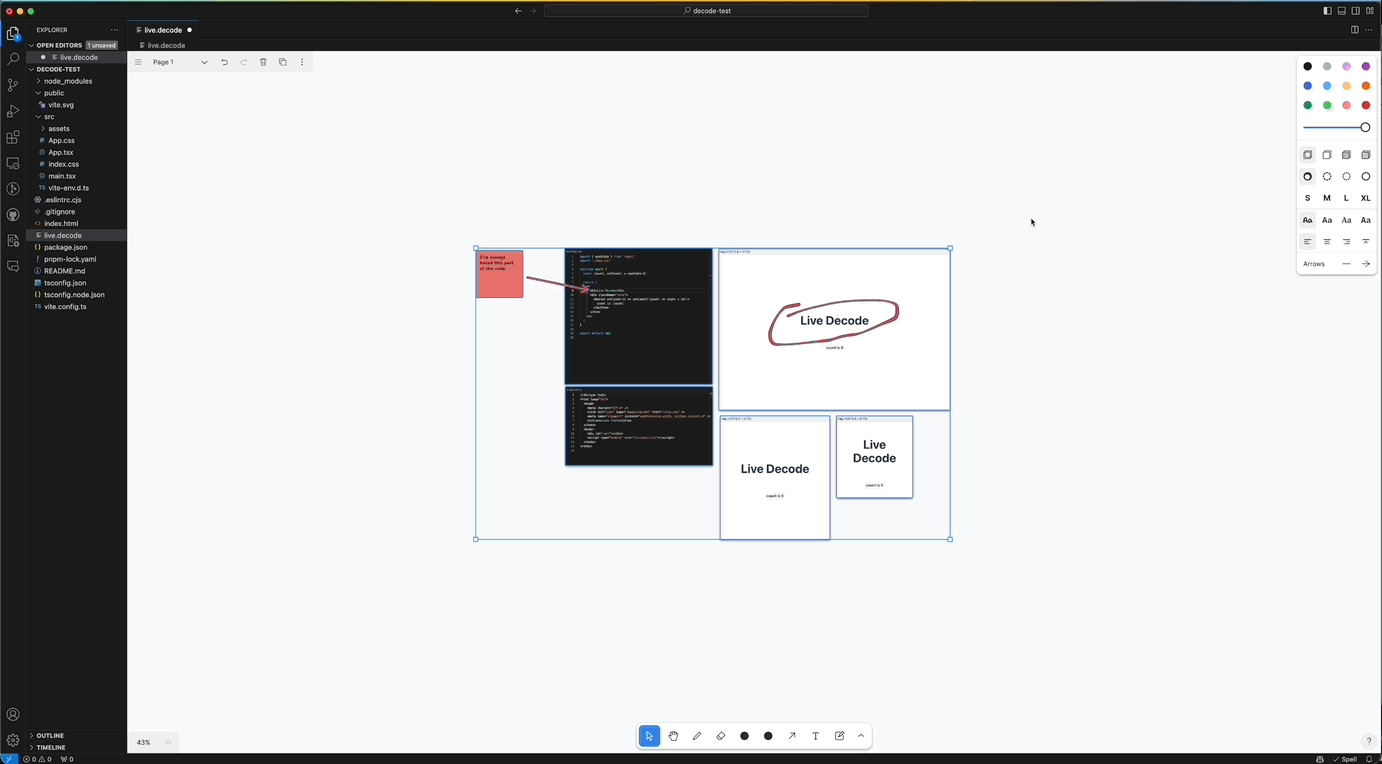1382x764 pixels.
Task: Click the Undo arrow in canvas toolbar
Action: (x=224, y=62)
